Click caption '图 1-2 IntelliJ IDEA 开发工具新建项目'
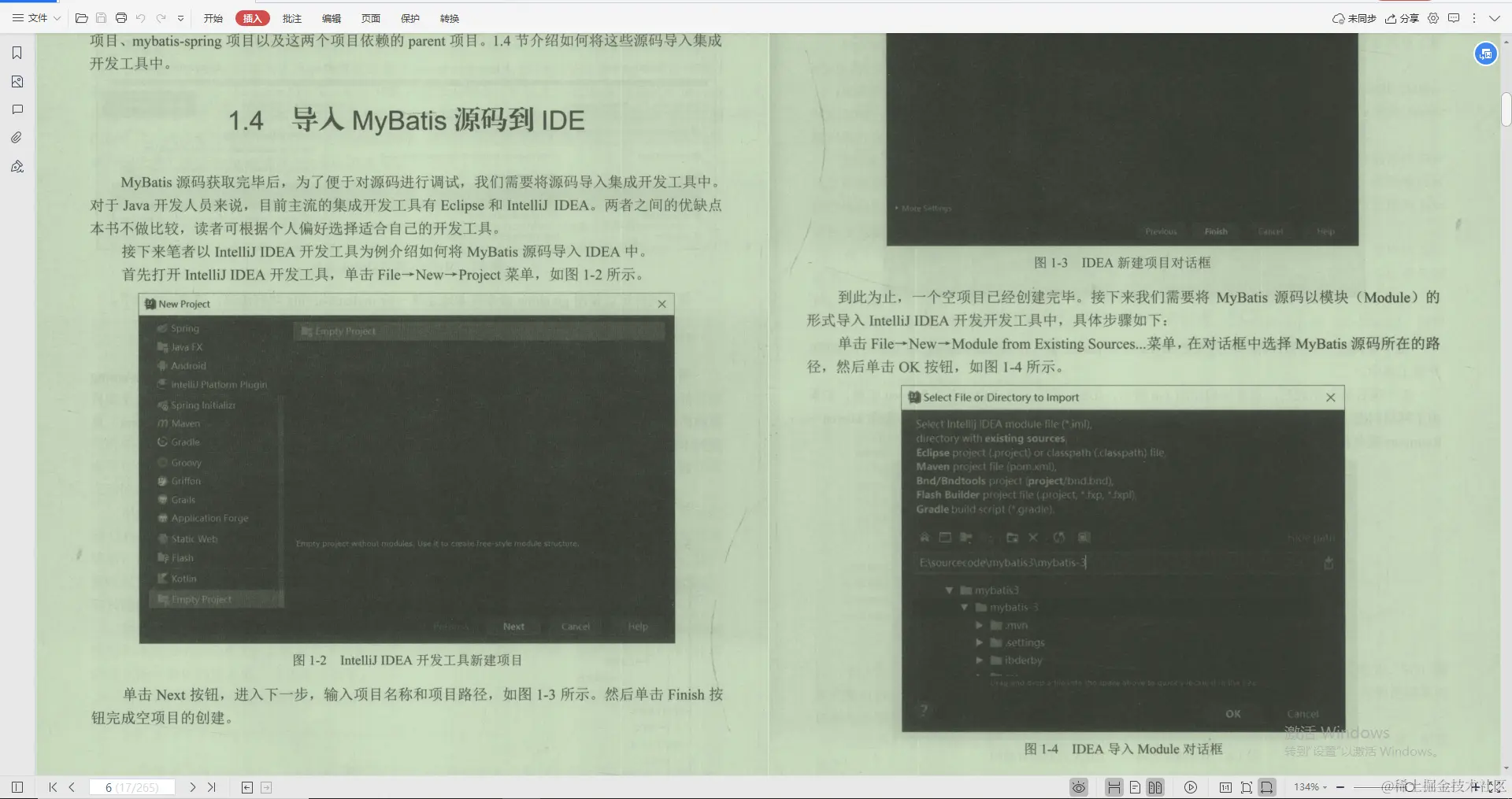Viewport: 1512px width, 799px height. [x=407, y=660]
